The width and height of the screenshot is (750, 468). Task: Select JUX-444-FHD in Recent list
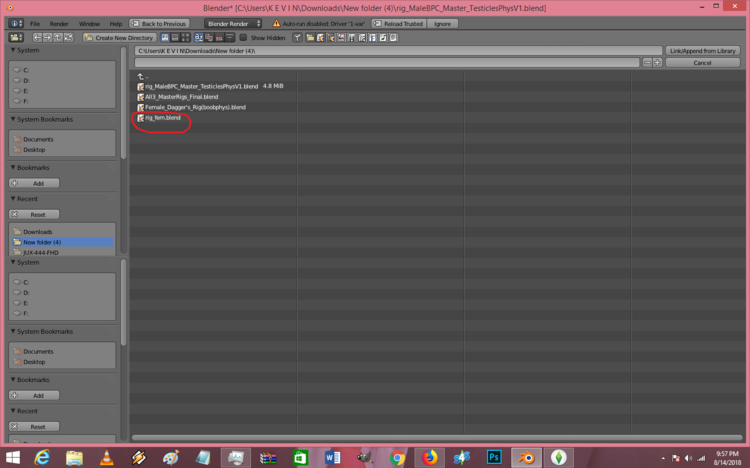[x=62, y=252]
